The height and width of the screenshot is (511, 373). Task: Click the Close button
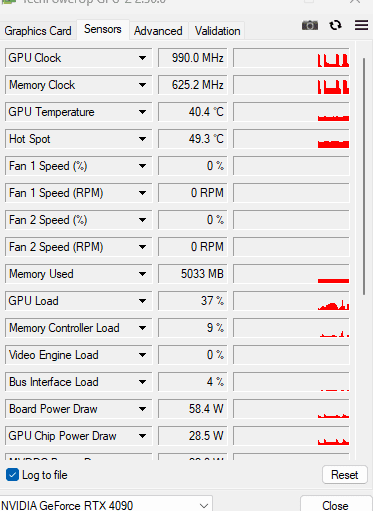[x=335, y=505]
